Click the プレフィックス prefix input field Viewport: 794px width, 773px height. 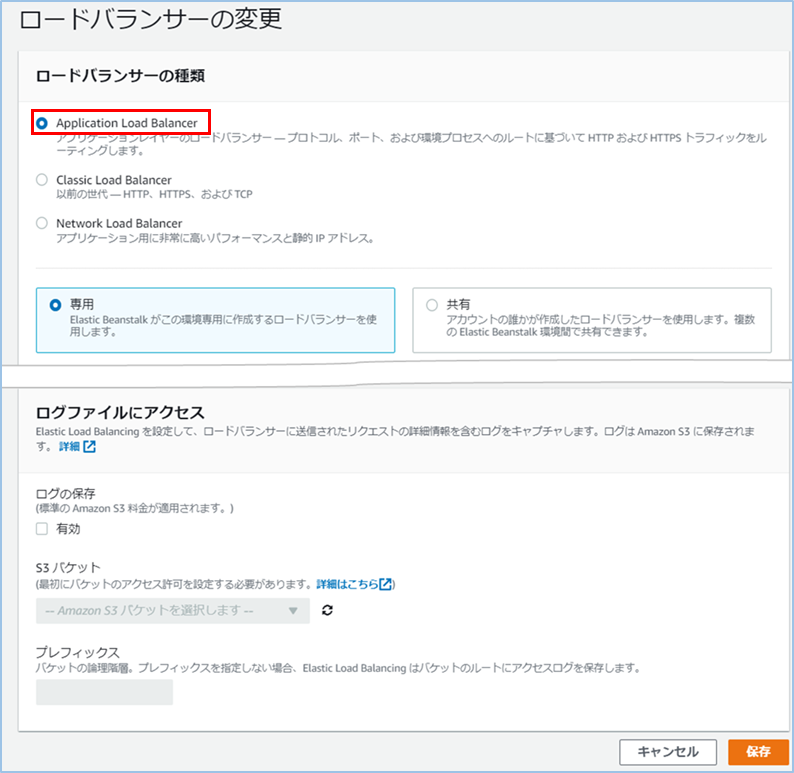point(104,692)
